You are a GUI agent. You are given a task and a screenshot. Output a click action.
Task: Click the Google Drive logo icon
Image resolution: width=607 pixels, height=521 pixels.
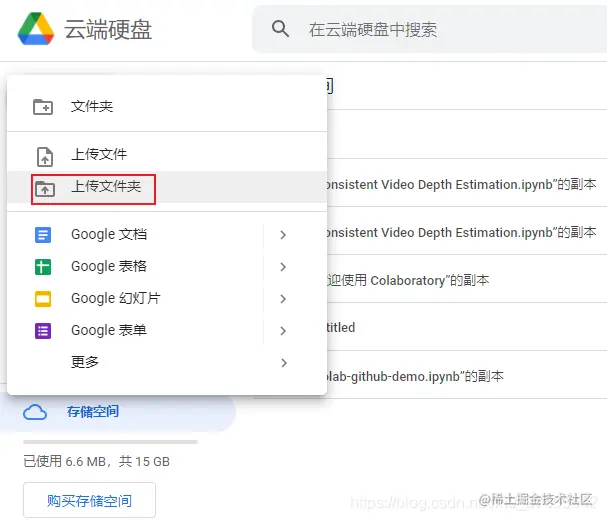(x=36, y=29)
